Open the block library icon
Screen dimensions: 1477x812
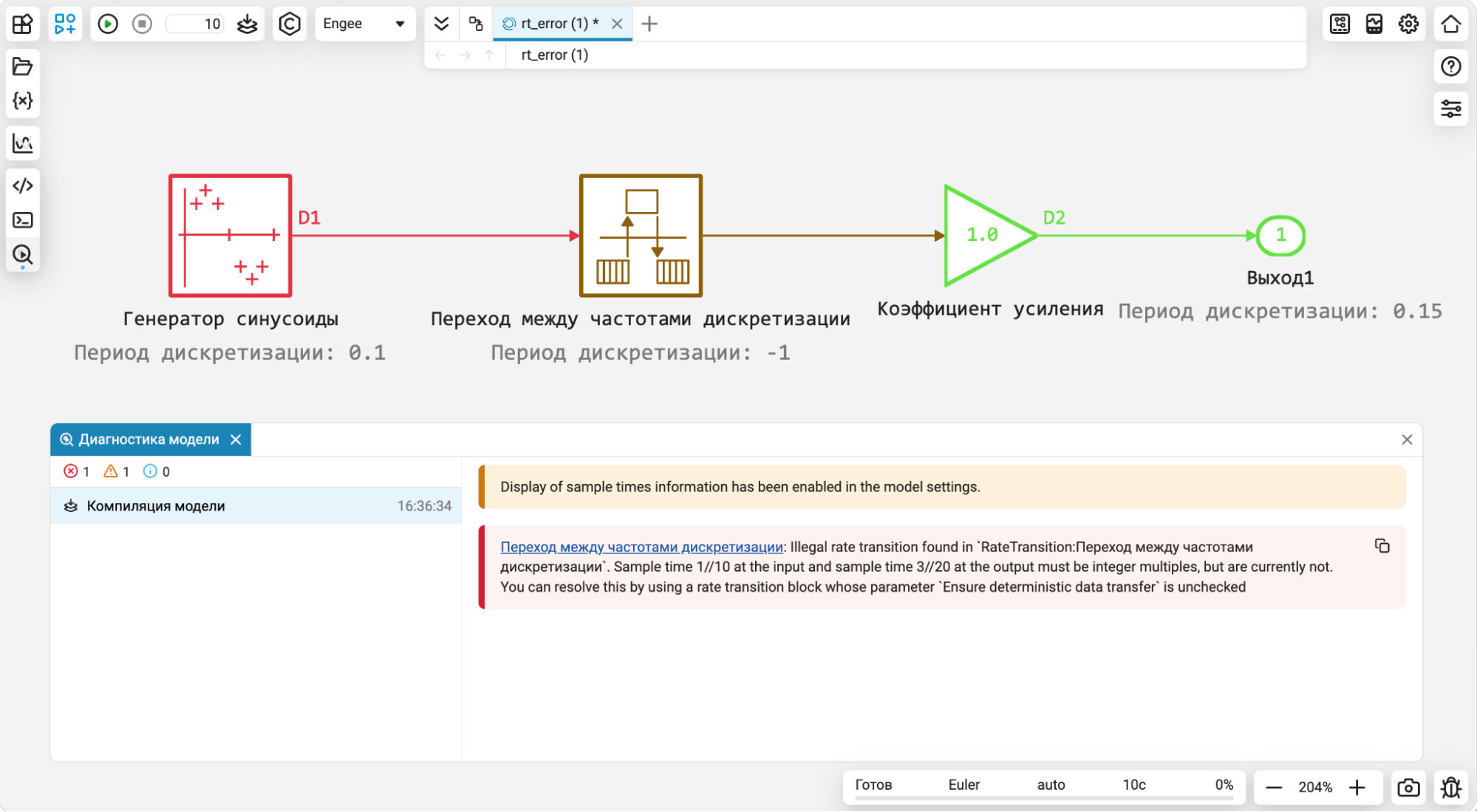[x=23, y=24]
